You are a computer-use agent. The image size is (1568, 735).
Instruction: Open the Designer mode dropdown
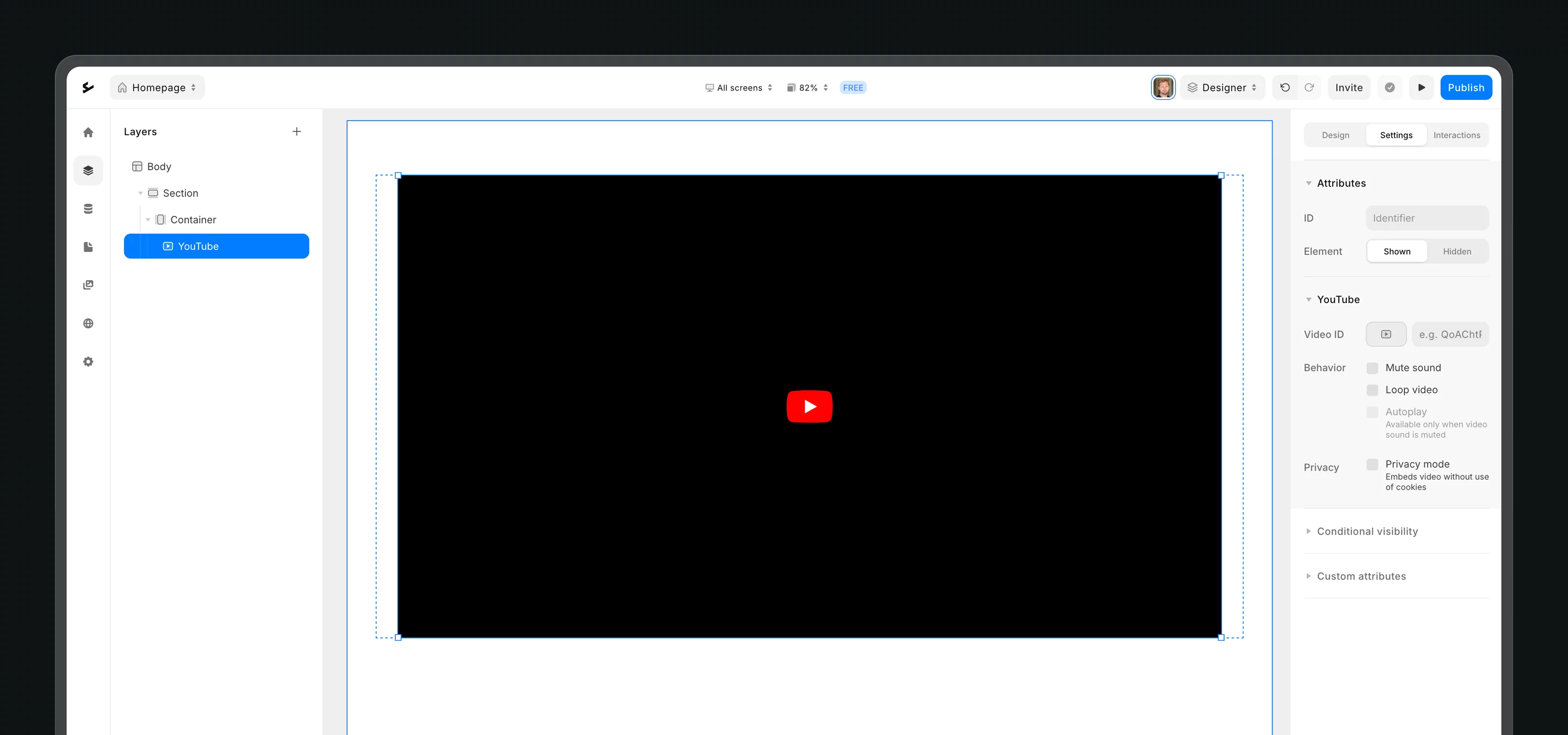(x=1222, y=88)
